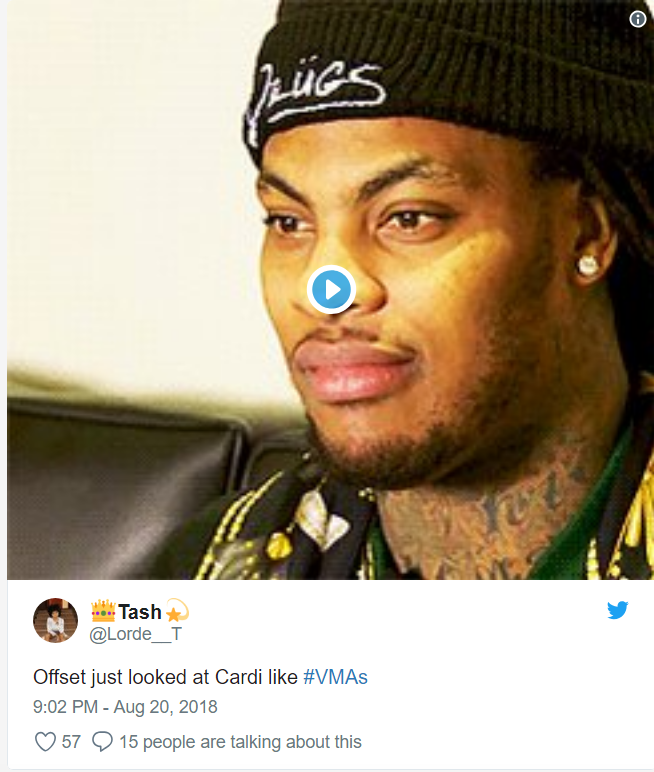
Task: Click the crown emoji beside Tash
Action: pyautogui.click(x=103, y=611)
